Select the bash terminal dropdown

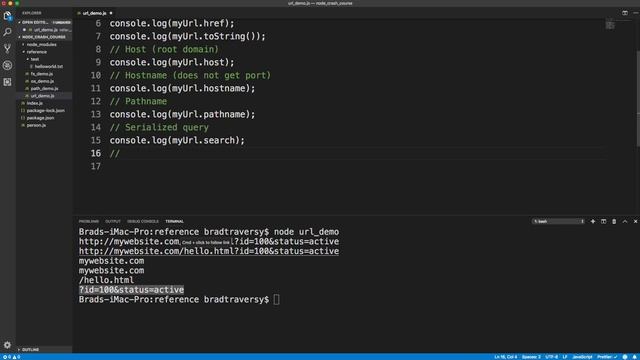pyautogui.click(x=558, y=221)
